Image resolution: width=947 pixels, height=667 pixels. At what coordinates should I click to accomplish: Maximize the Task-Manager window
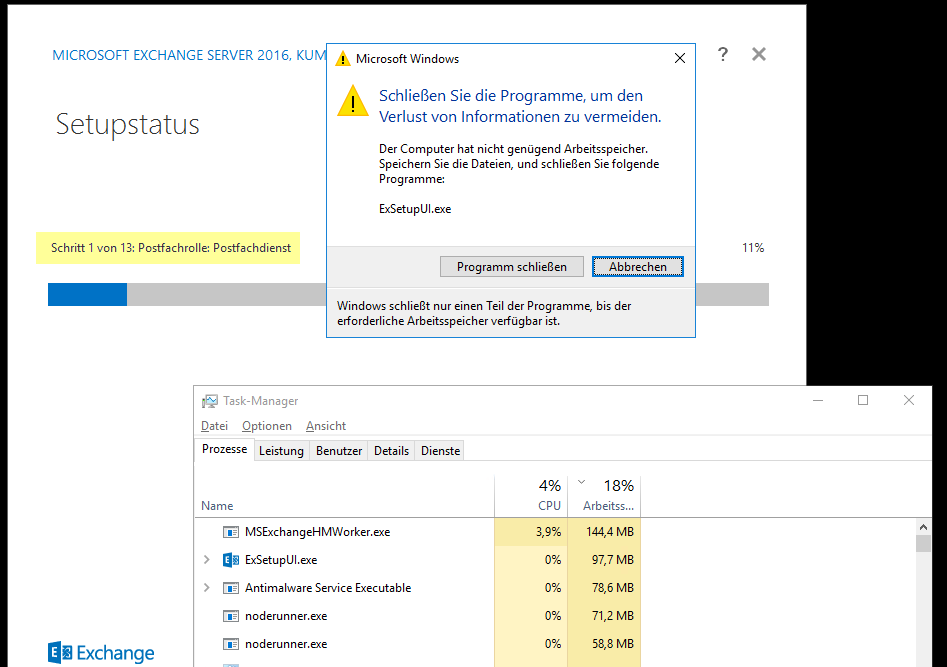pyautogui.click(x=863, y=400)
